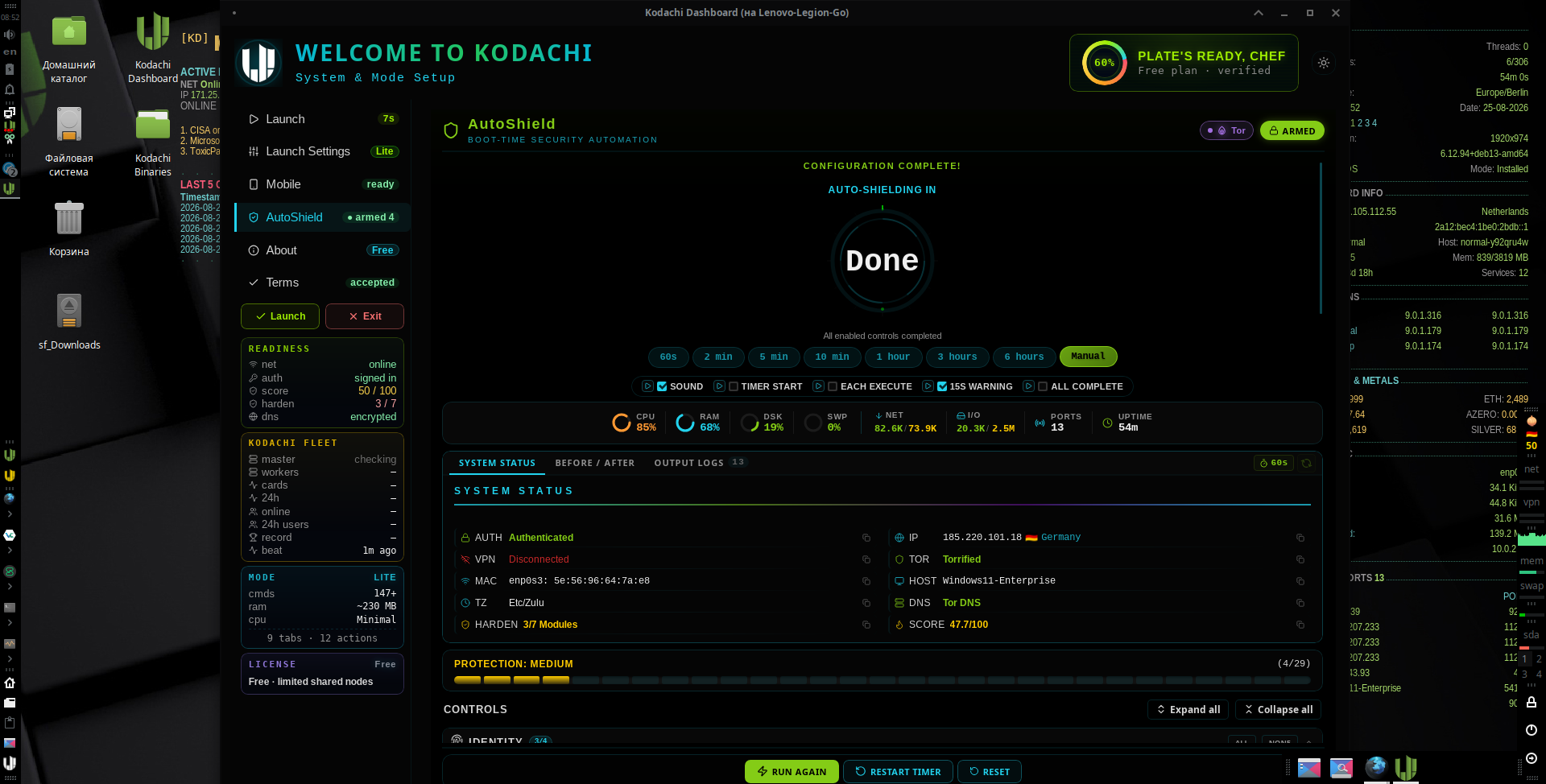Select the AutoShield sidebar item
This screenshot has width=1546, height=784.
point(323,217)
